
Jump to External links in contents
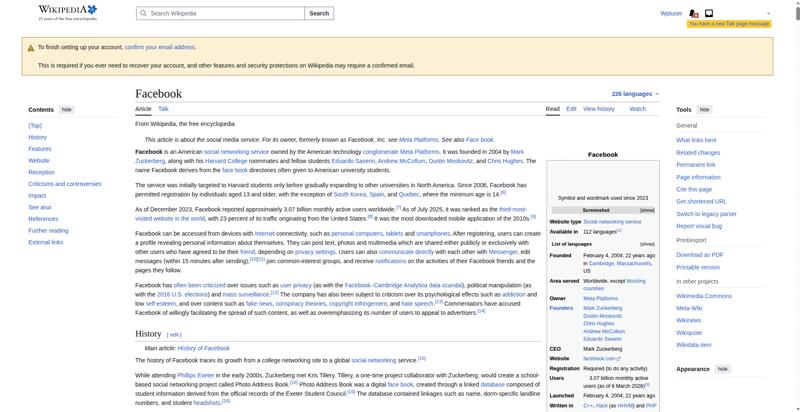[46, 243]
